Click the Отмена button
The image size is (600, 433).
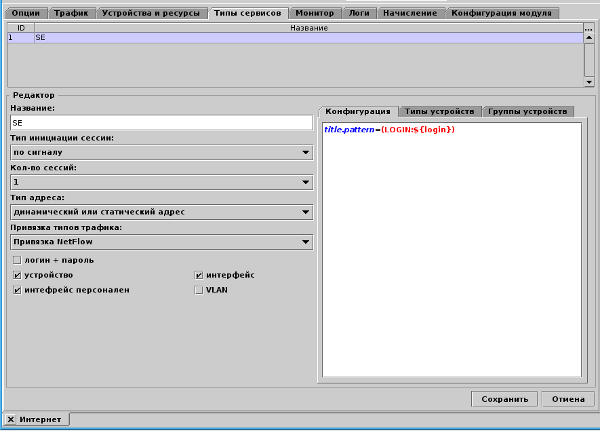[x=568, y=398]
